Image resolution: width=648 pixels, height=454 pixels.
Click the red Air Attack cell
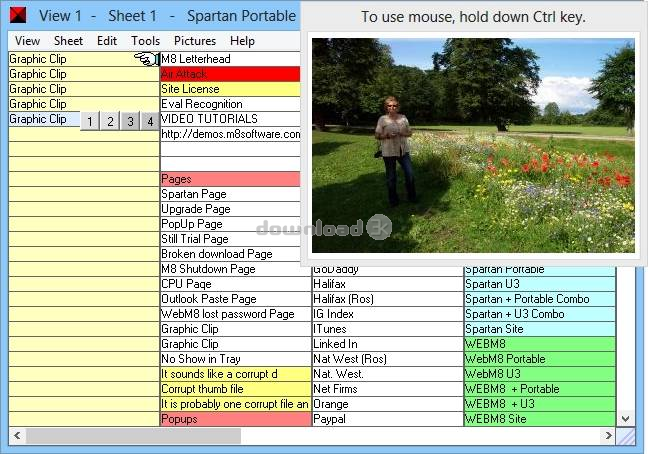coord(230,74)
